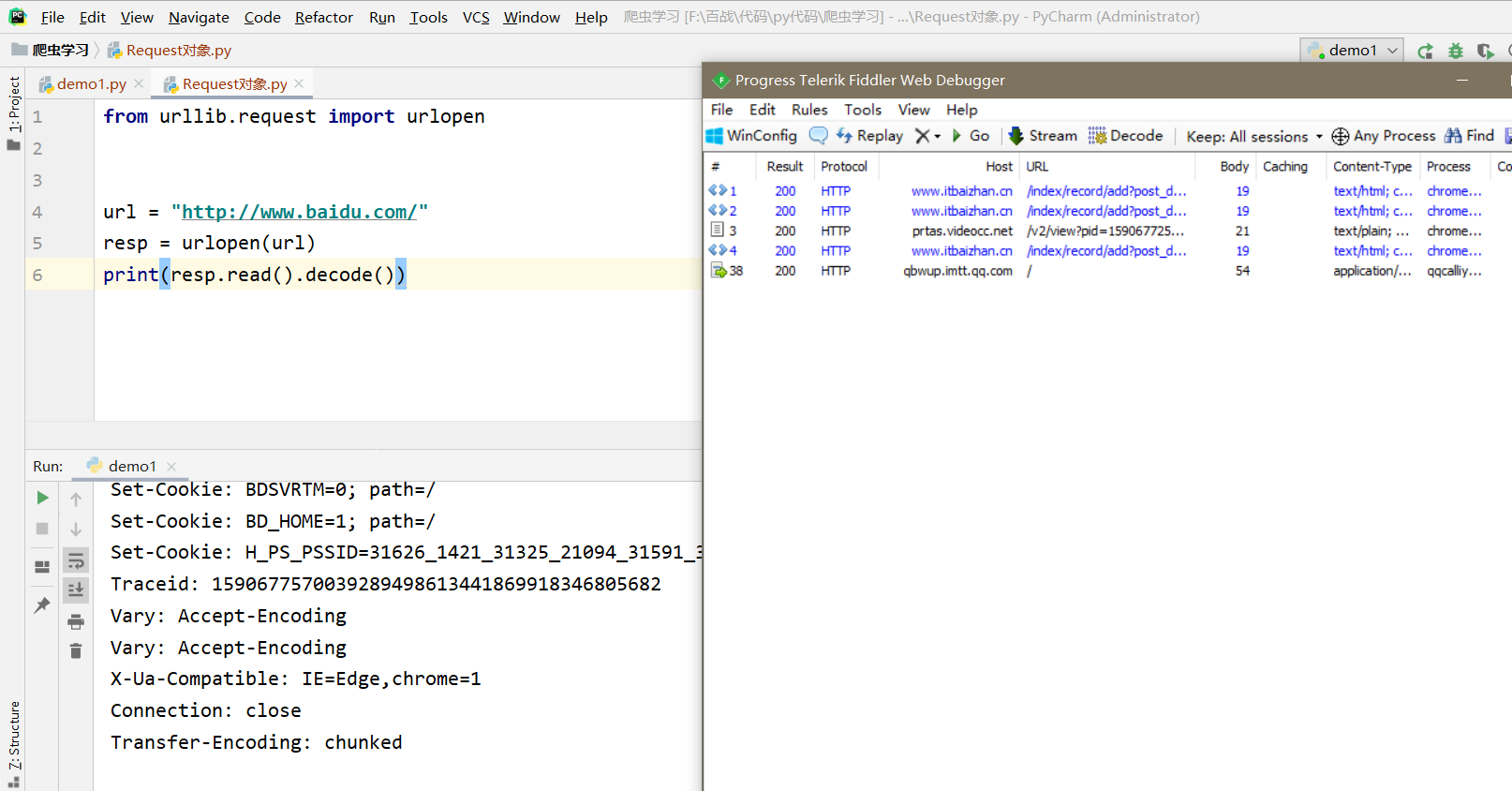Click the Down the stack trace arrow
This screenshot has height=791, width=1512.
[x=76, y=530]
